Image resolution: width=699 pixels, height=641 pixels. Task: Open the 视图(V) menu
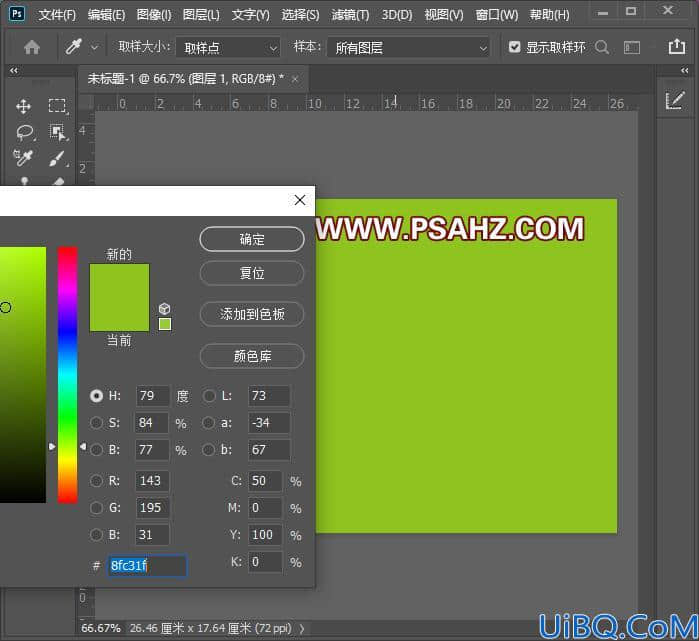point(444,15)
